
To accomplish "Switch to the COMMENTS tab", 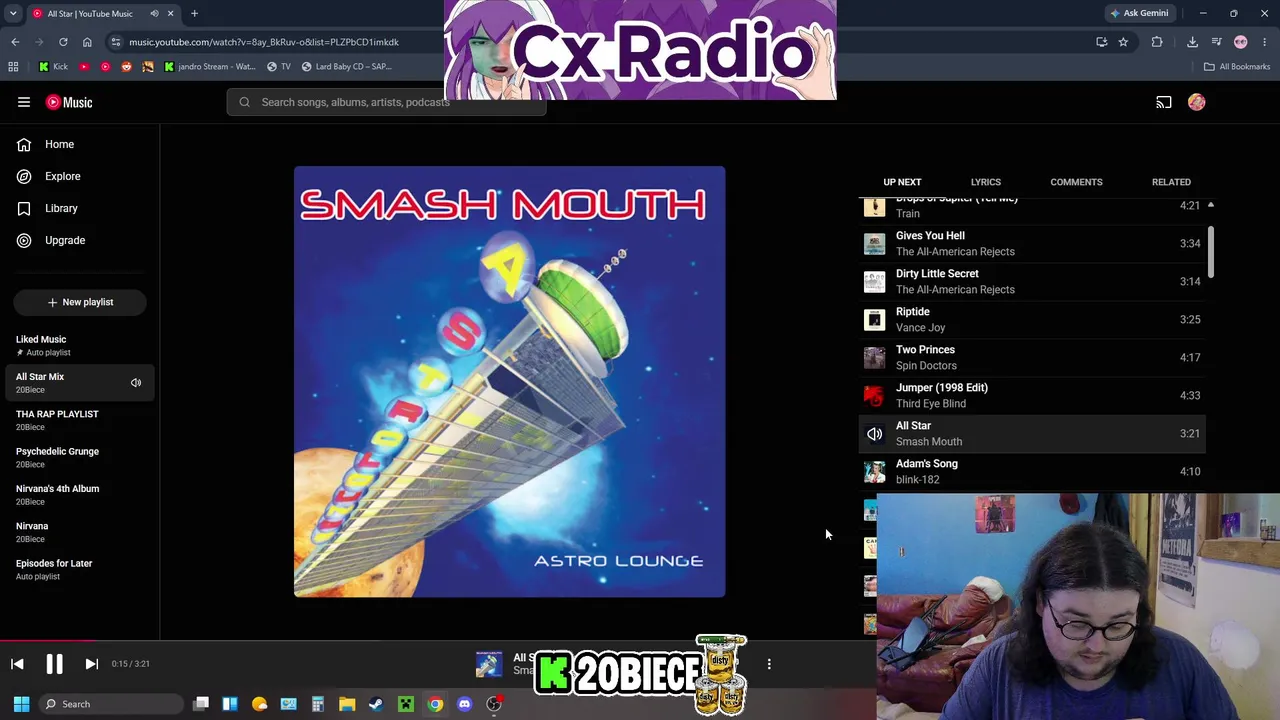I will 1076,182.
